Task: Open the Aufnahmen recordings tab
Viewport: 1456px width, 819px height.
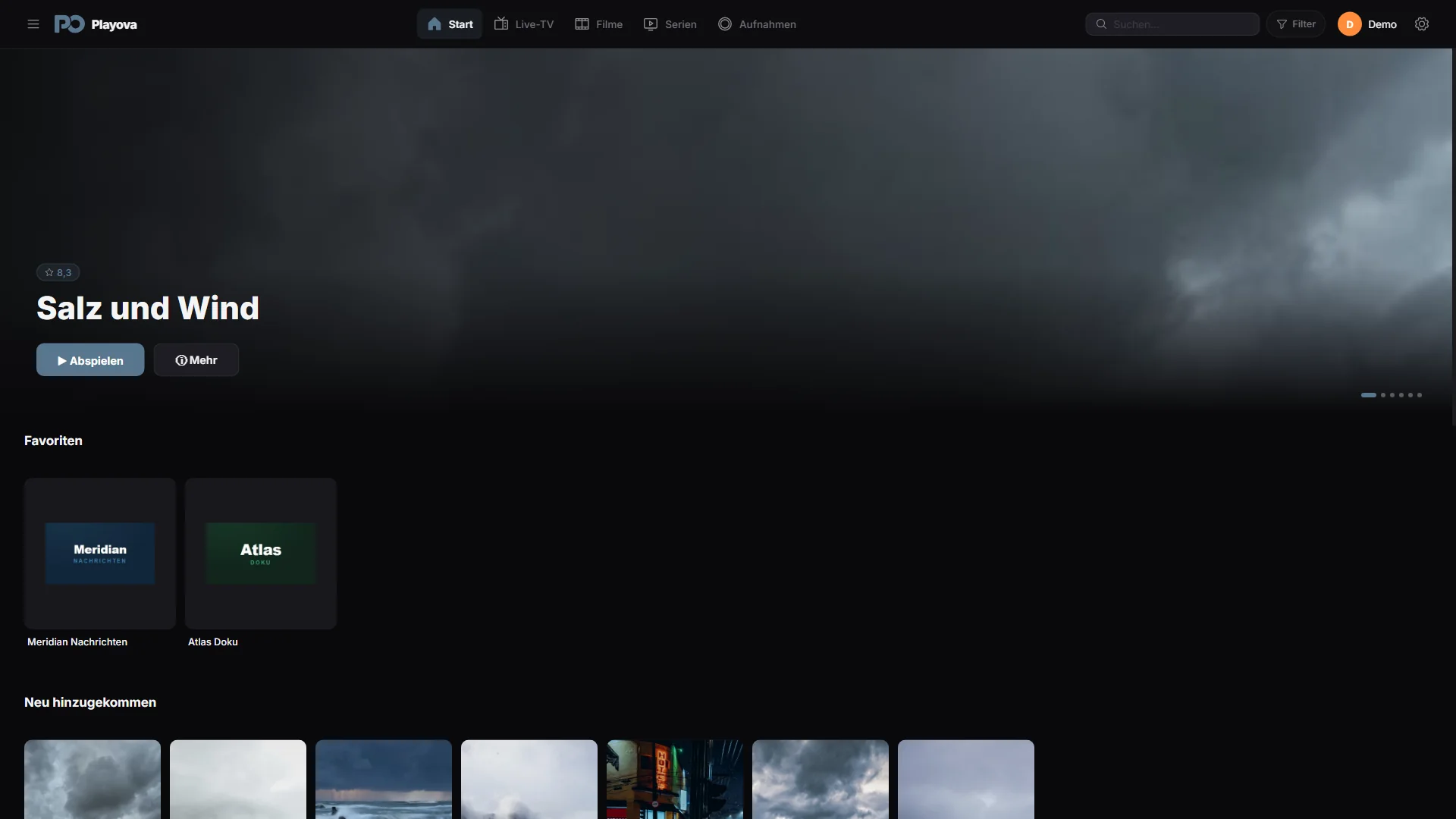Action: point(757,24)
